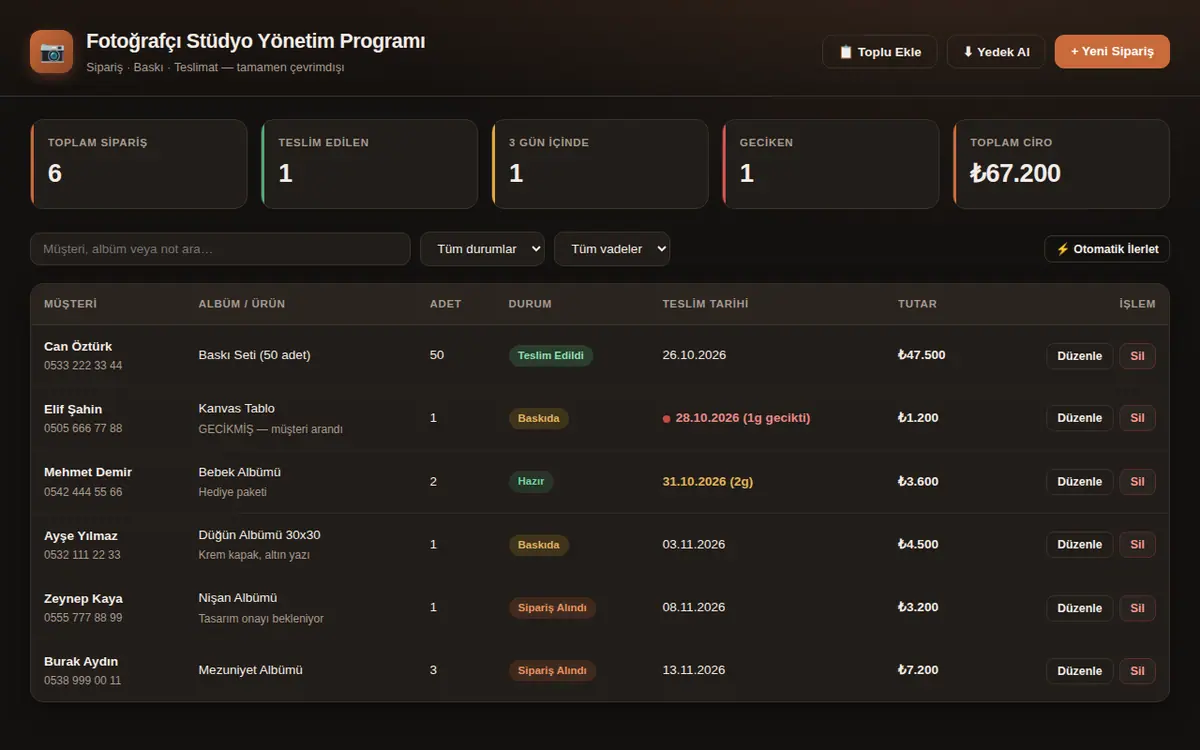Edit Burak Aydın's order
The height and width of the screenshot is (750, 1200).
pyautogui.click(x=1079, y=671)
